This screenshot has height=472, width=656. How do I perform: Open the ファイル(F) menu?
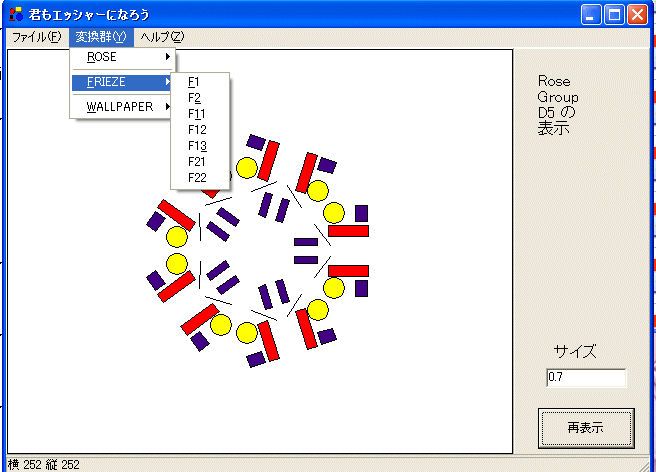37,37
